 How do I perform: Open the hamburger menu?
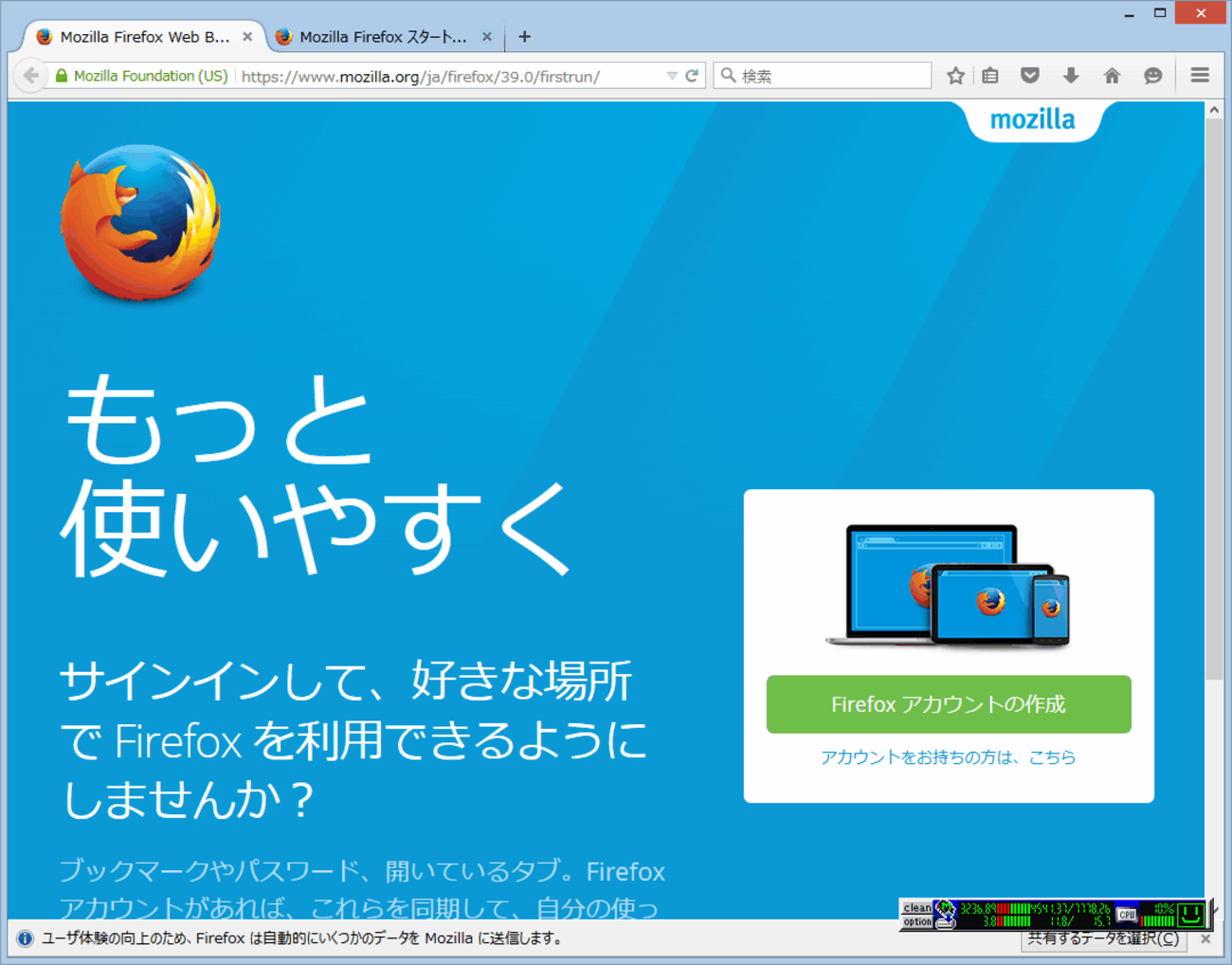click(x=1200, y=75)
